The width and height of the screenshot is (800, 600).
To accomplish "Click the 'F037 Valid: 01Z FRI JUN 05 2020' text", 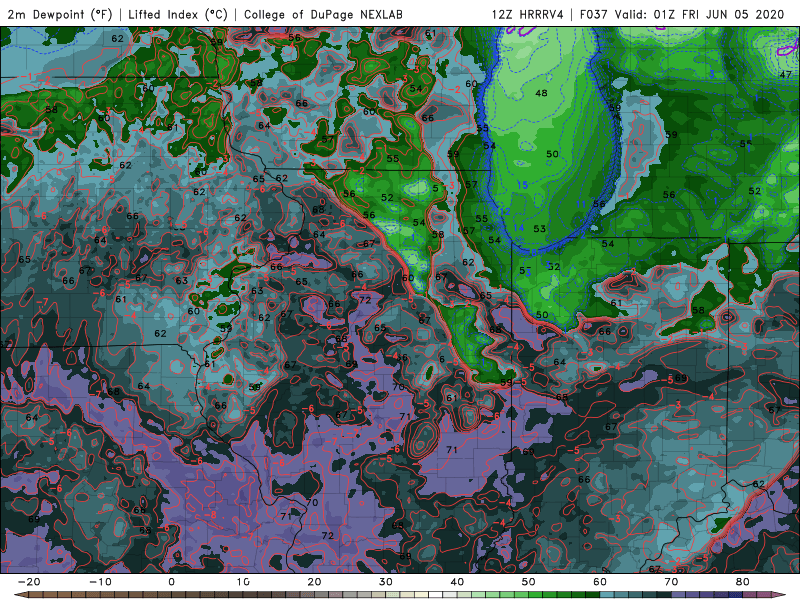I will 682,15.
